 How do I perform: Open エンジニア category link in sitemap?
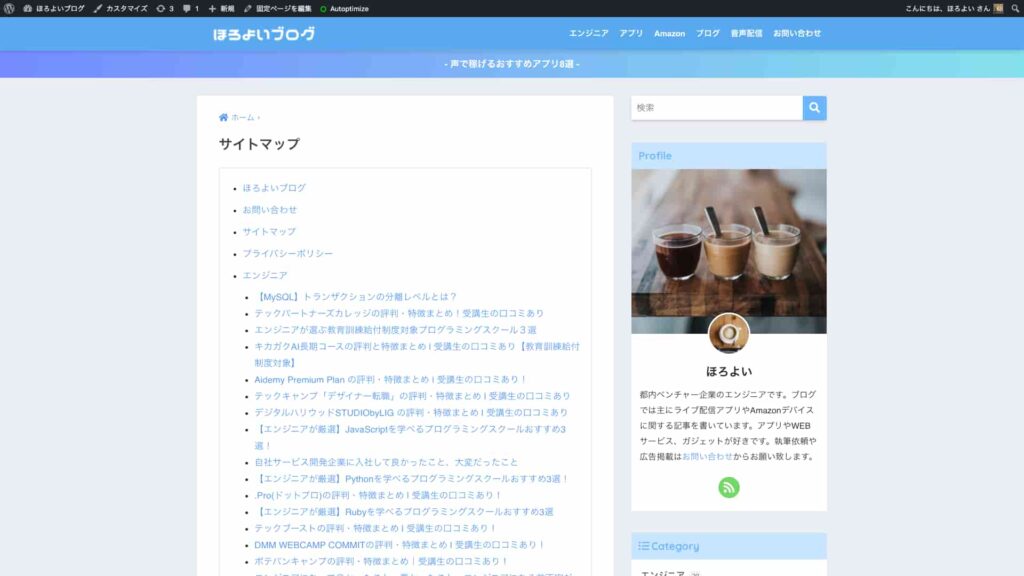(264, 276)
